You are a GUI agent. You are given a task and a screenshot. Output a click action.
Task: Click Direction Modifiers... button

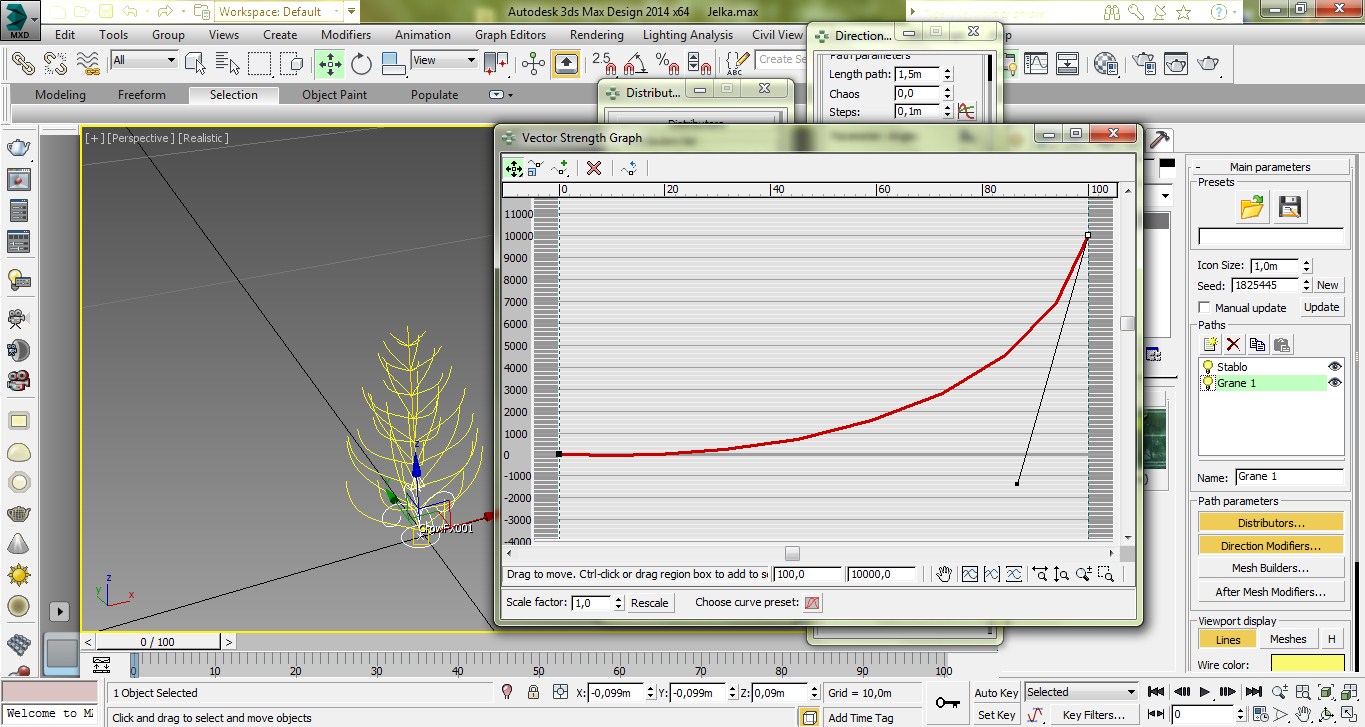click(1271, 546)
